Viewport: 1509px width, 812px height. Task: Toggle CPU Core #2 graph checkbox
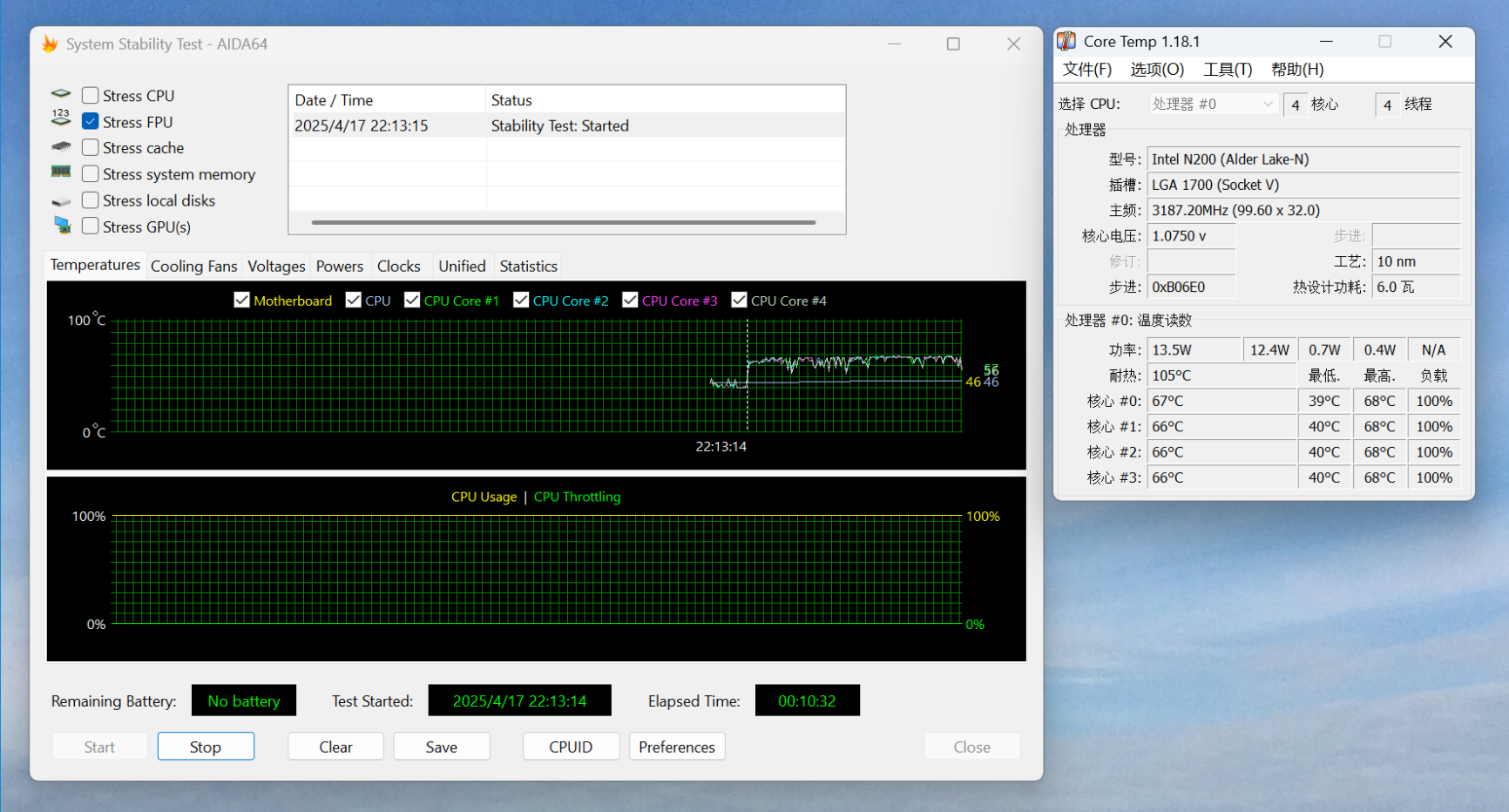click(x=521, y=300)
